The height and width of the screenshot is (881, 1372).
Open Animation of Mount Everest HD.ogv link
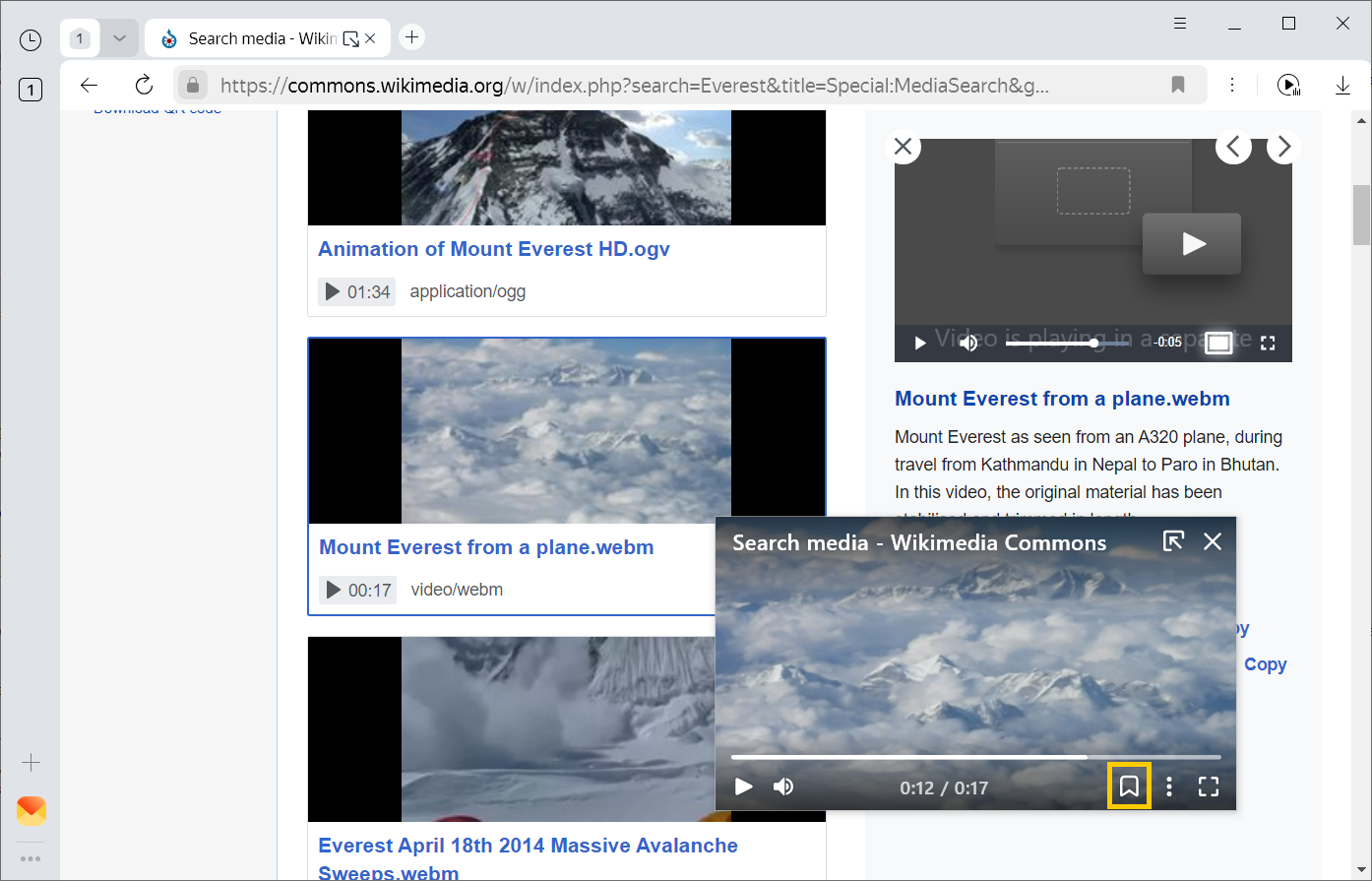[493, 249]
